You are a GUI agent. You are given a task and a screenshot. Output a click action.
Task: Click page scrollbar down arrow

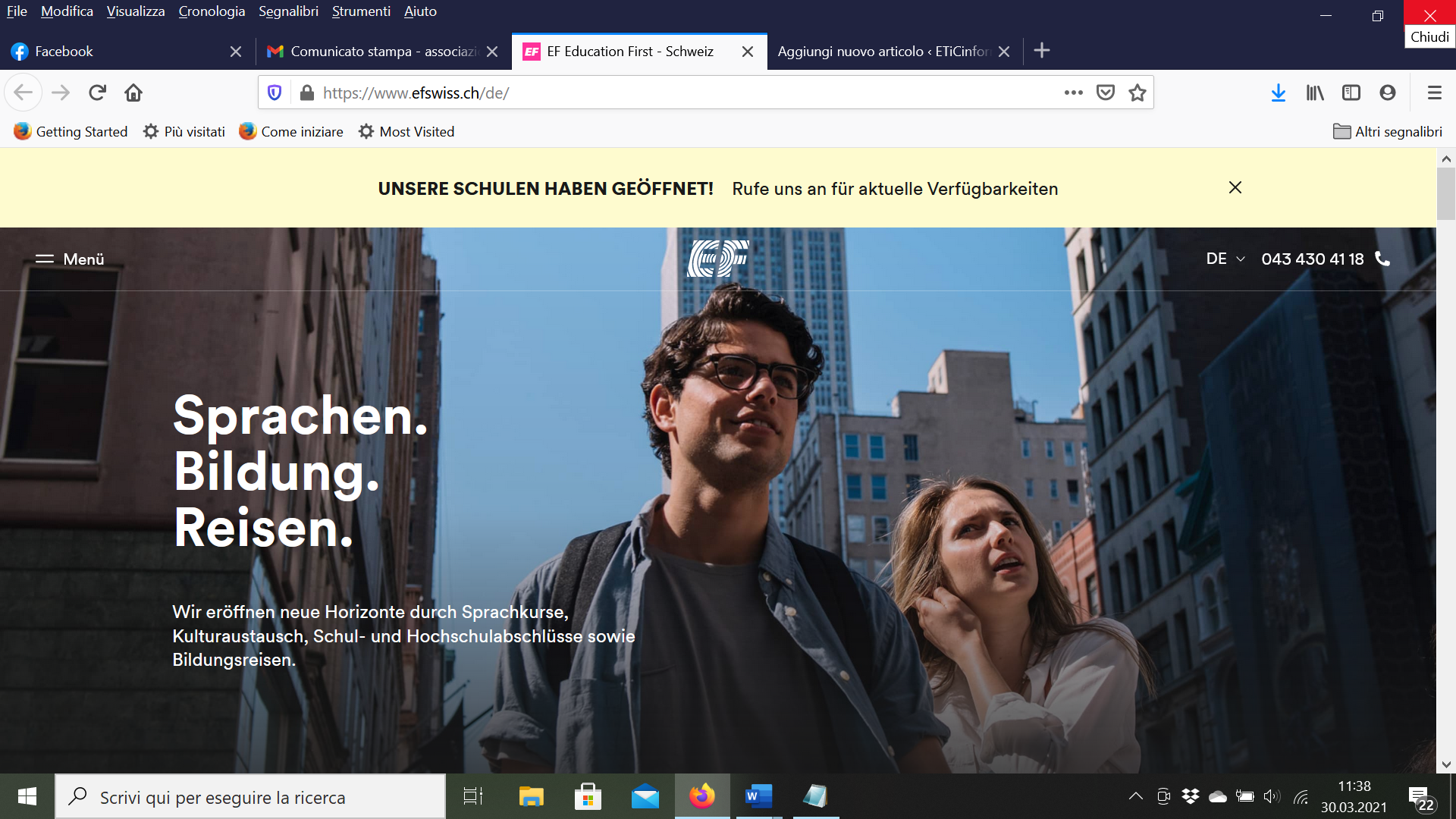tap(1446, 764)
